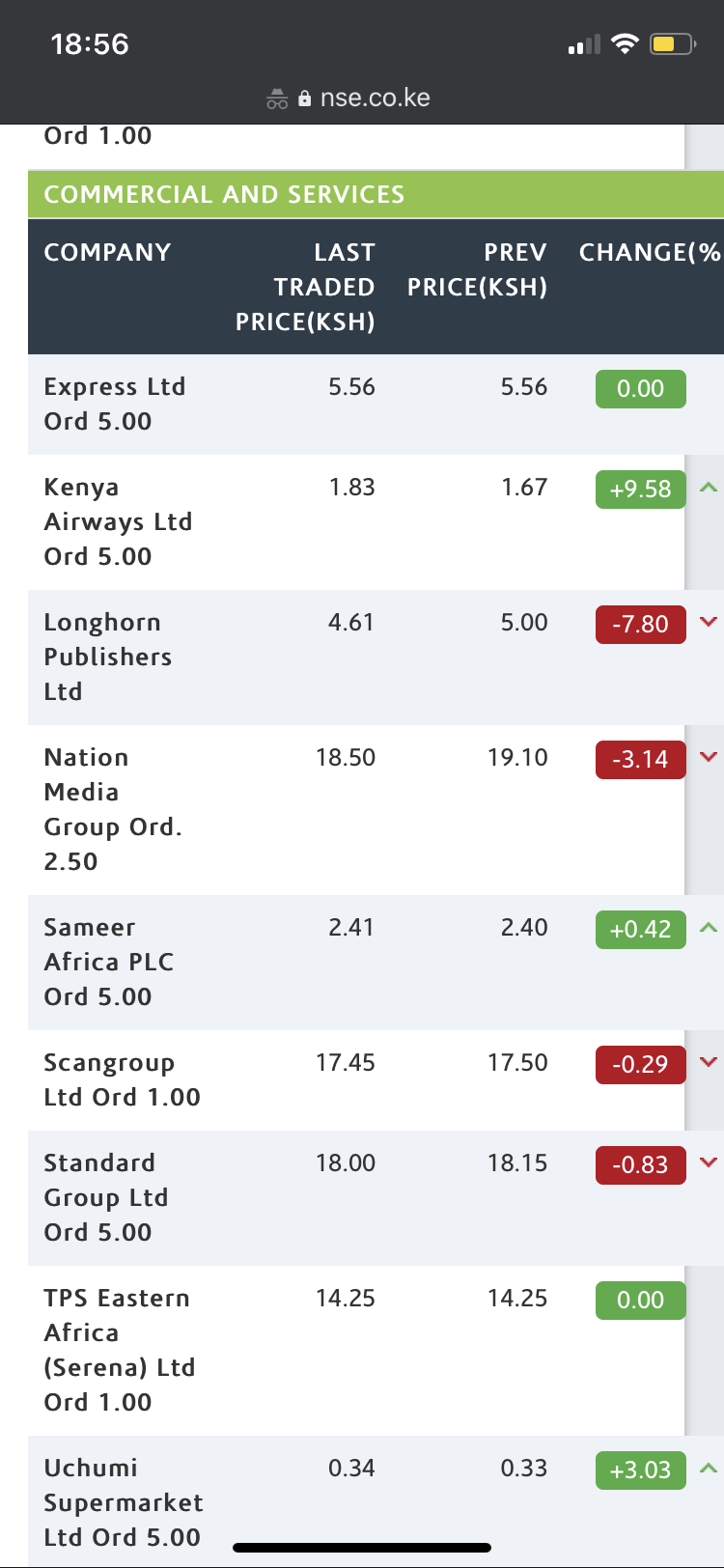Tap the COMPANY column header
The width and height of the screenshot is (724, 1568).
[107, 252]
